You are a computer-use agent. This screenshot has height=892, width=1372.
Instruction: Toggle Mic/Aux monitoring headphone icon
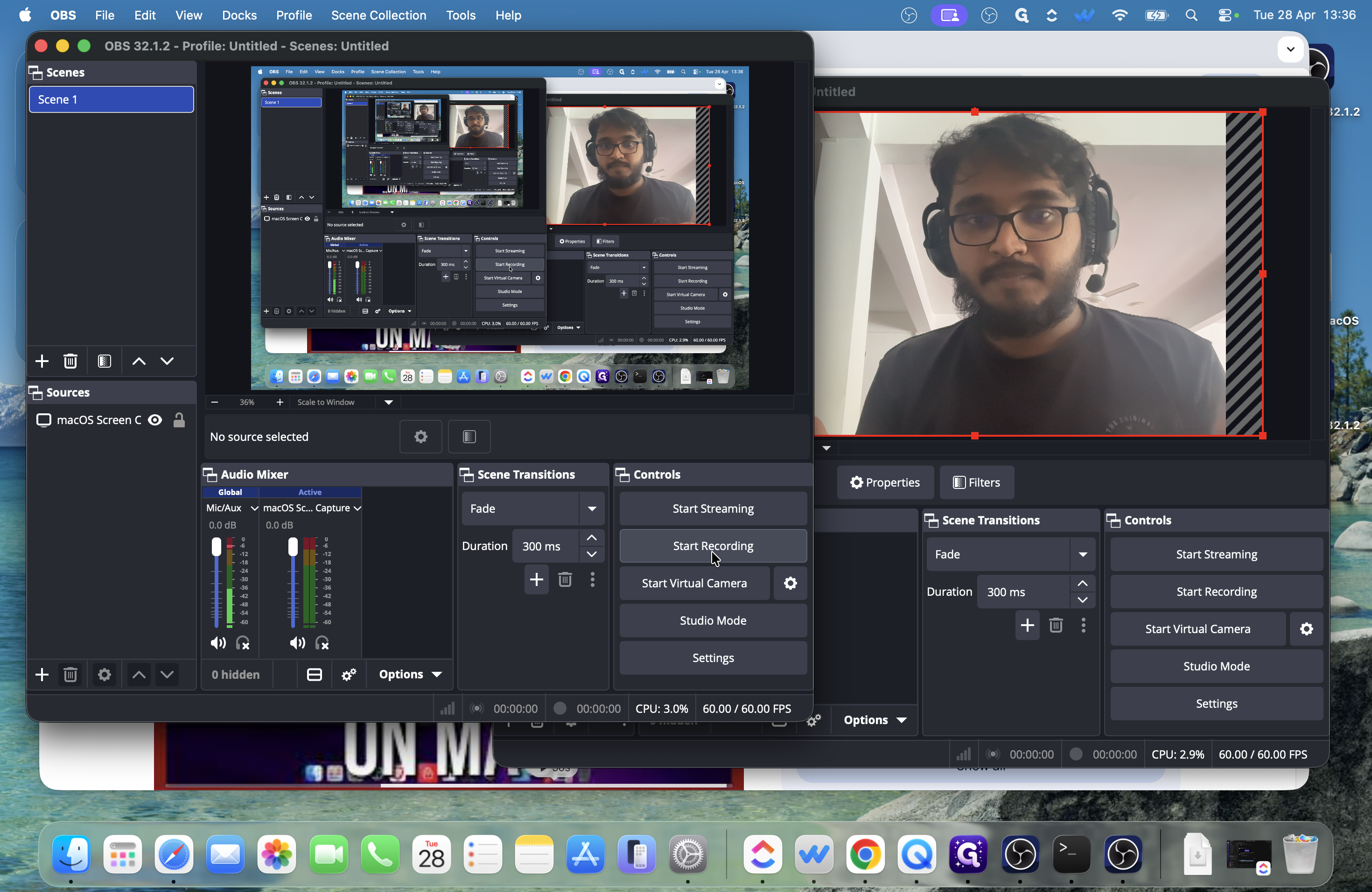coord(243,643)
